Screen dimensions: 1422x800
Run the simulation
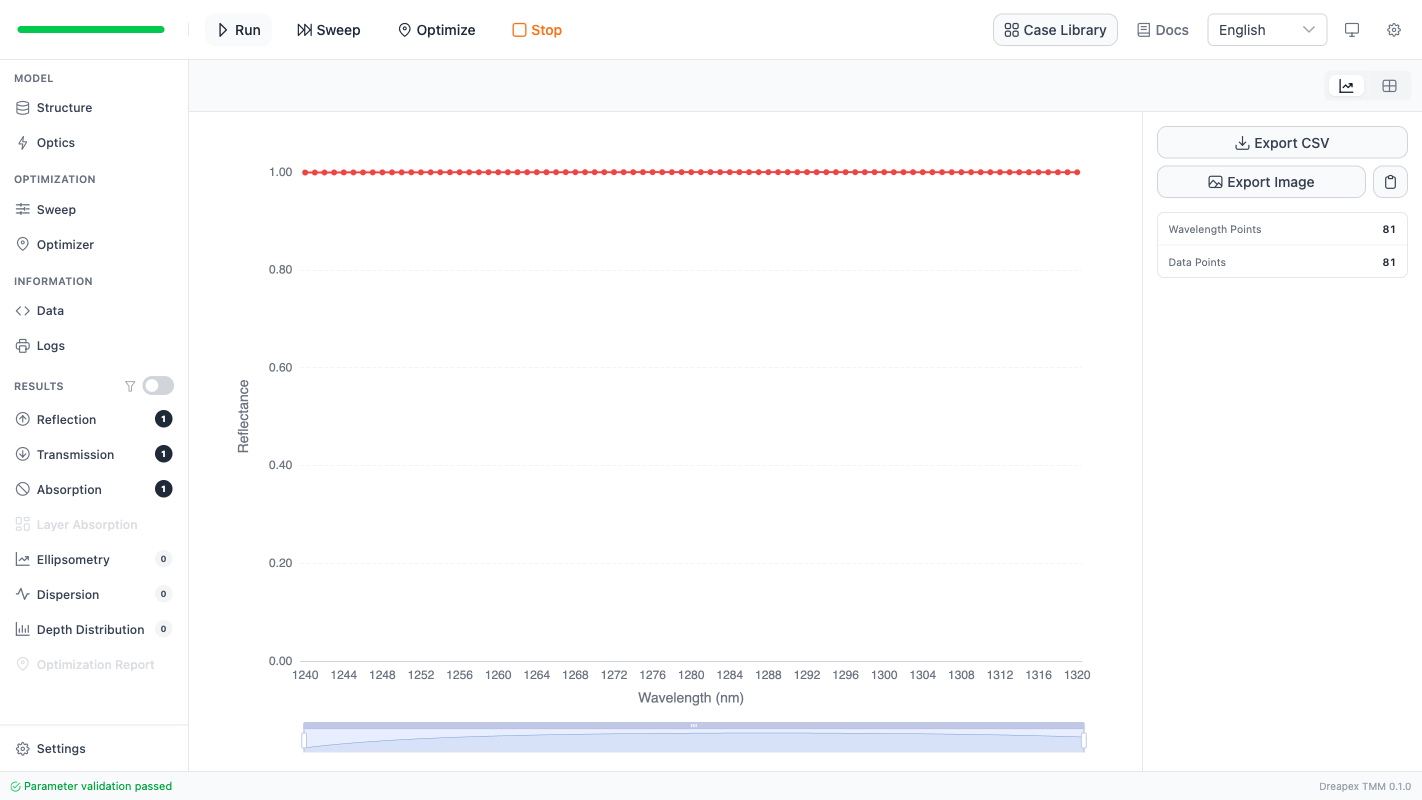point(238,30)
